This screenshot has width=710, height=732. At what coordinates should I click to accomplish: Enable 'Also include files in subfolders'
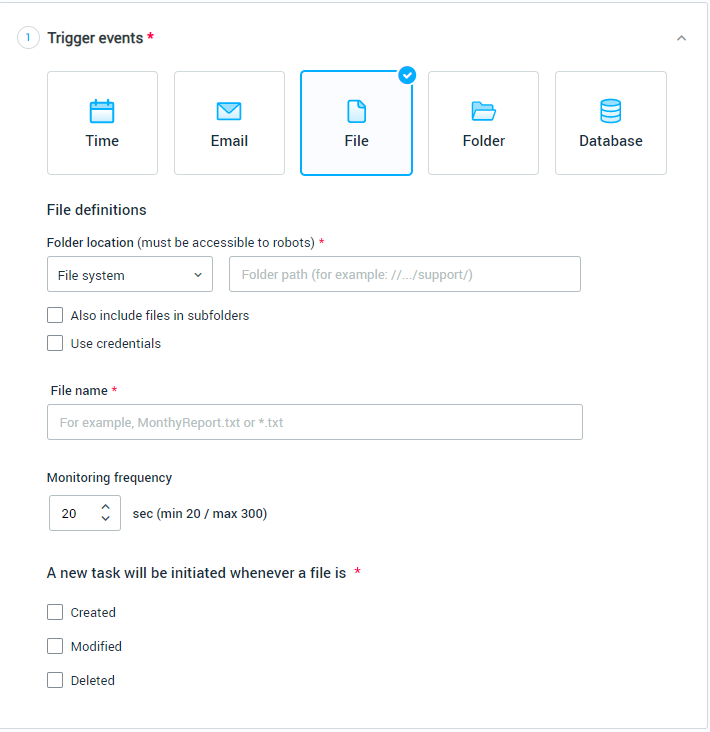click(x=55, y=316)
